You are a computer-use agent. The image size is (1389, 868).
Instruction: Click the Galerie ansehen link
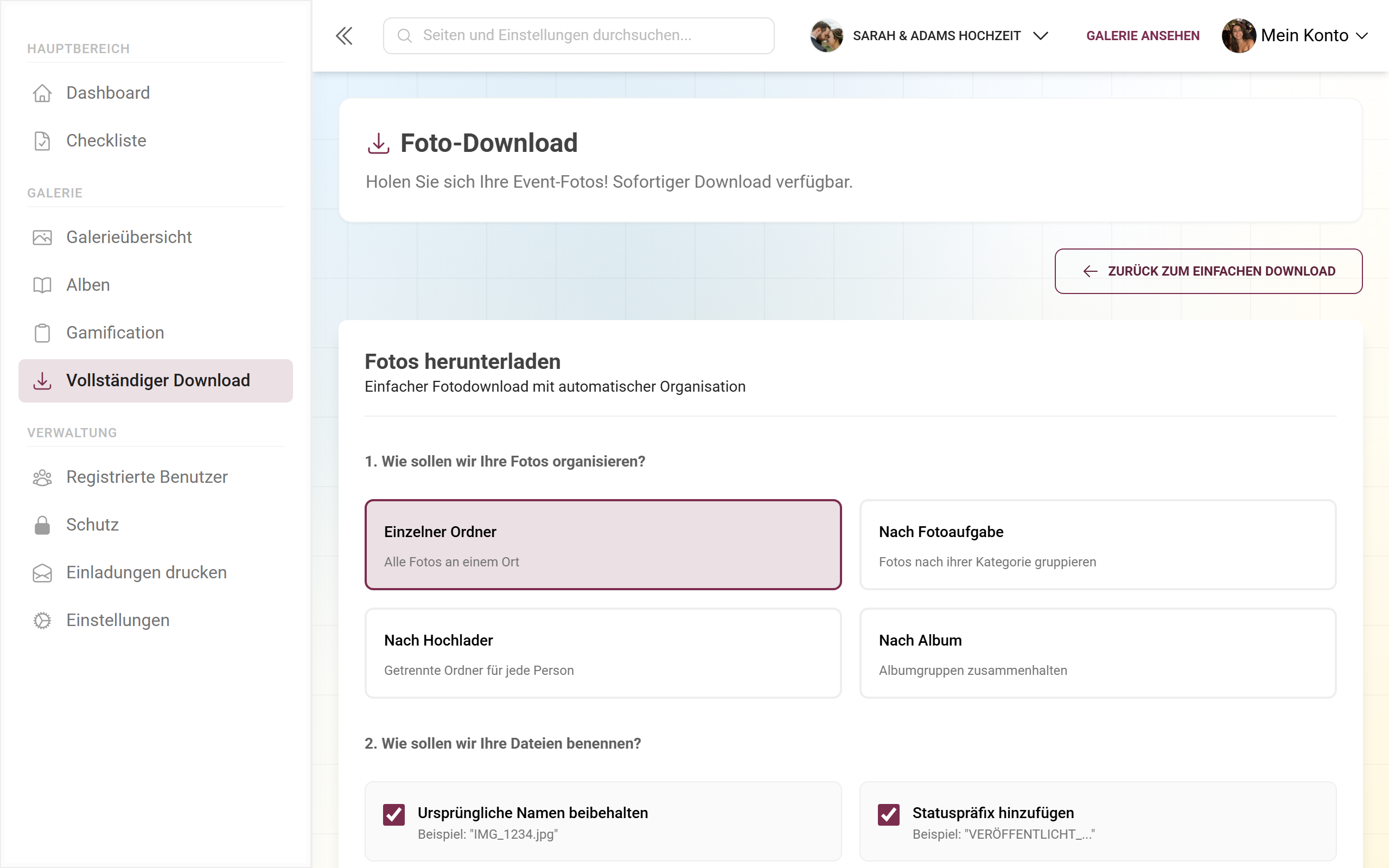pyautogui.click(x=1143, y=36)
